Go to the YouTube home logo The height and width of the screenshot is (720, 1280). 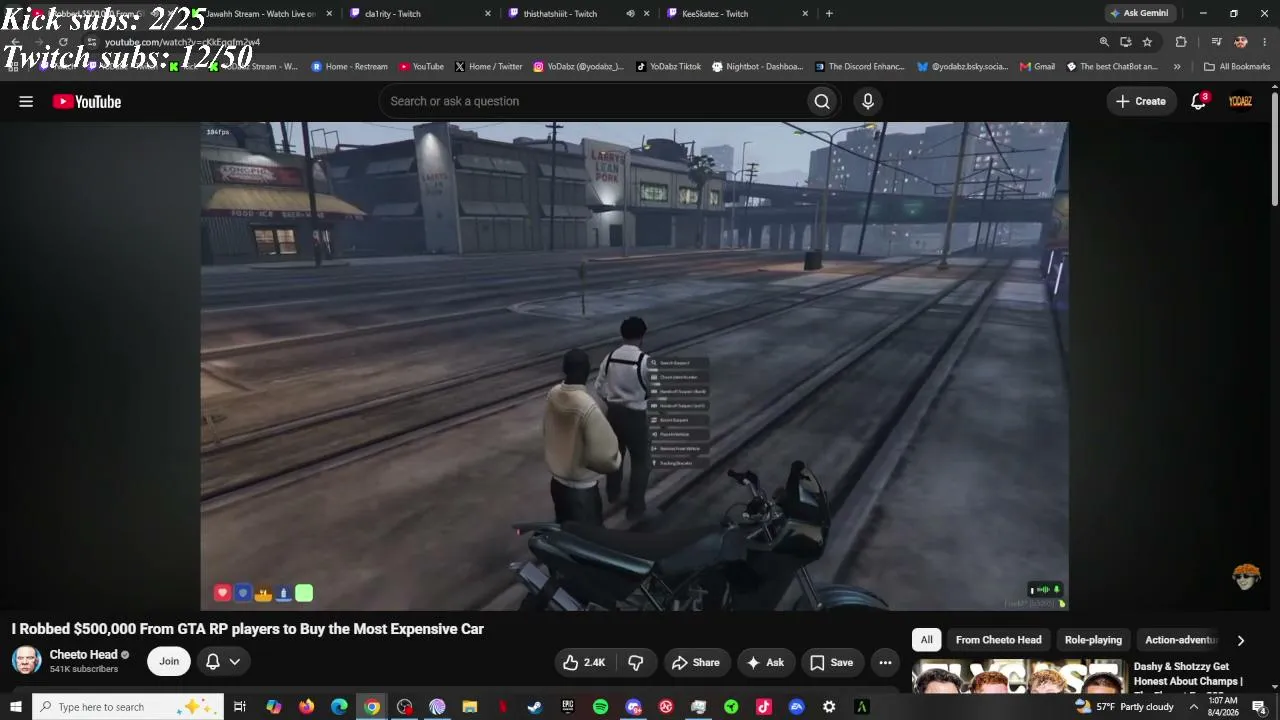[87, 101]
